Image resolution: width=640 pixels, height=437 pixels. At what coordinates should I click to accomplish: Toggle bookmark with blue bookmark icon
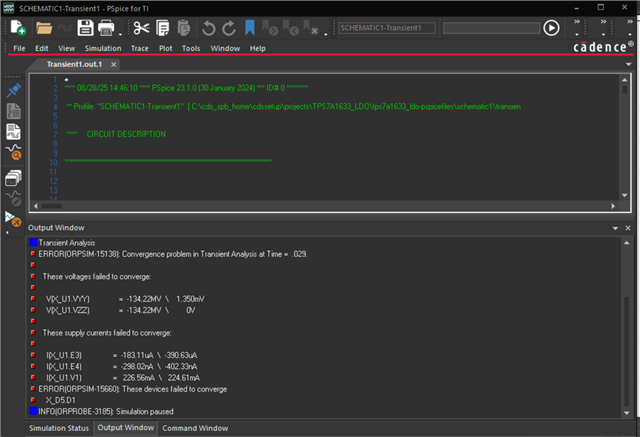click(250, 28)
